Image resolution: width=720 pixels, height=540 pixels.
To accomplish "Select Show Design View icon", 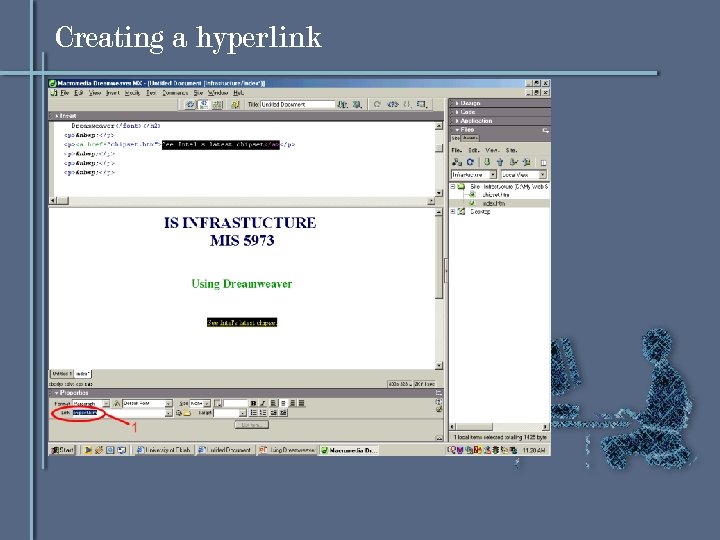I will tap(217, 105).
